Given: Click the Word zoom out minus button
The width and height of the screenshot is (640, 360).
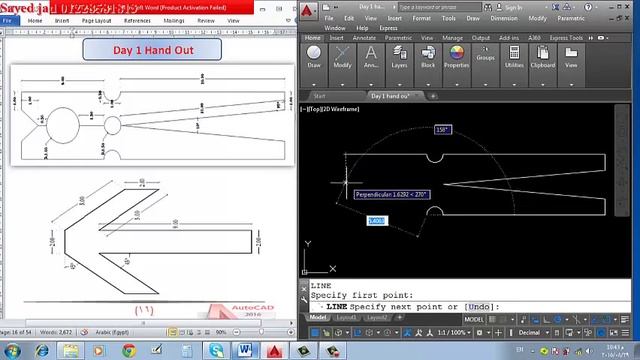Looking at the screenshot, I should 236,332.
